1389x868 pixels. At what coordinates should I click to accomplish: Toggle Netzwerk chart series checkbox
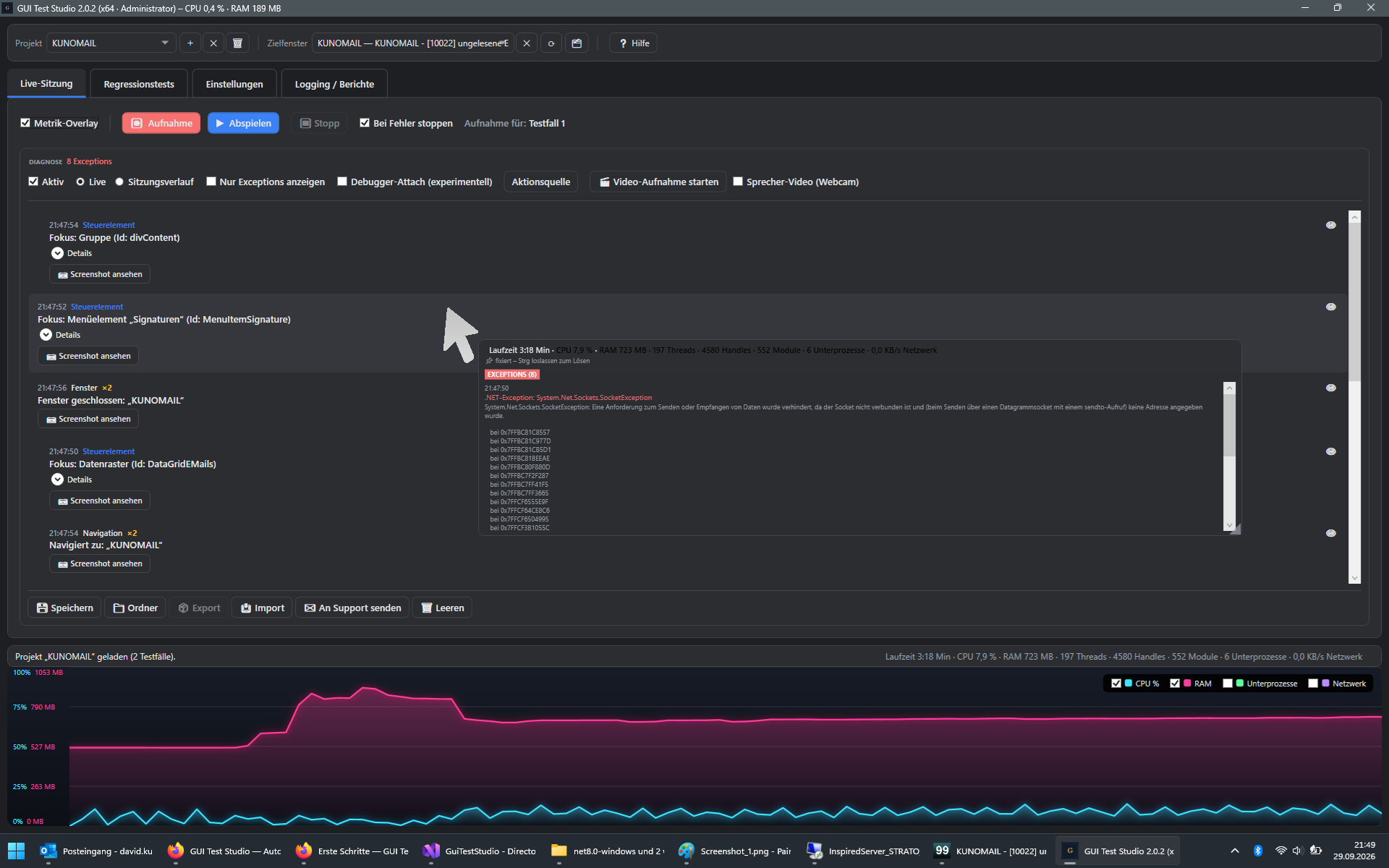[x=1313, y=684]
